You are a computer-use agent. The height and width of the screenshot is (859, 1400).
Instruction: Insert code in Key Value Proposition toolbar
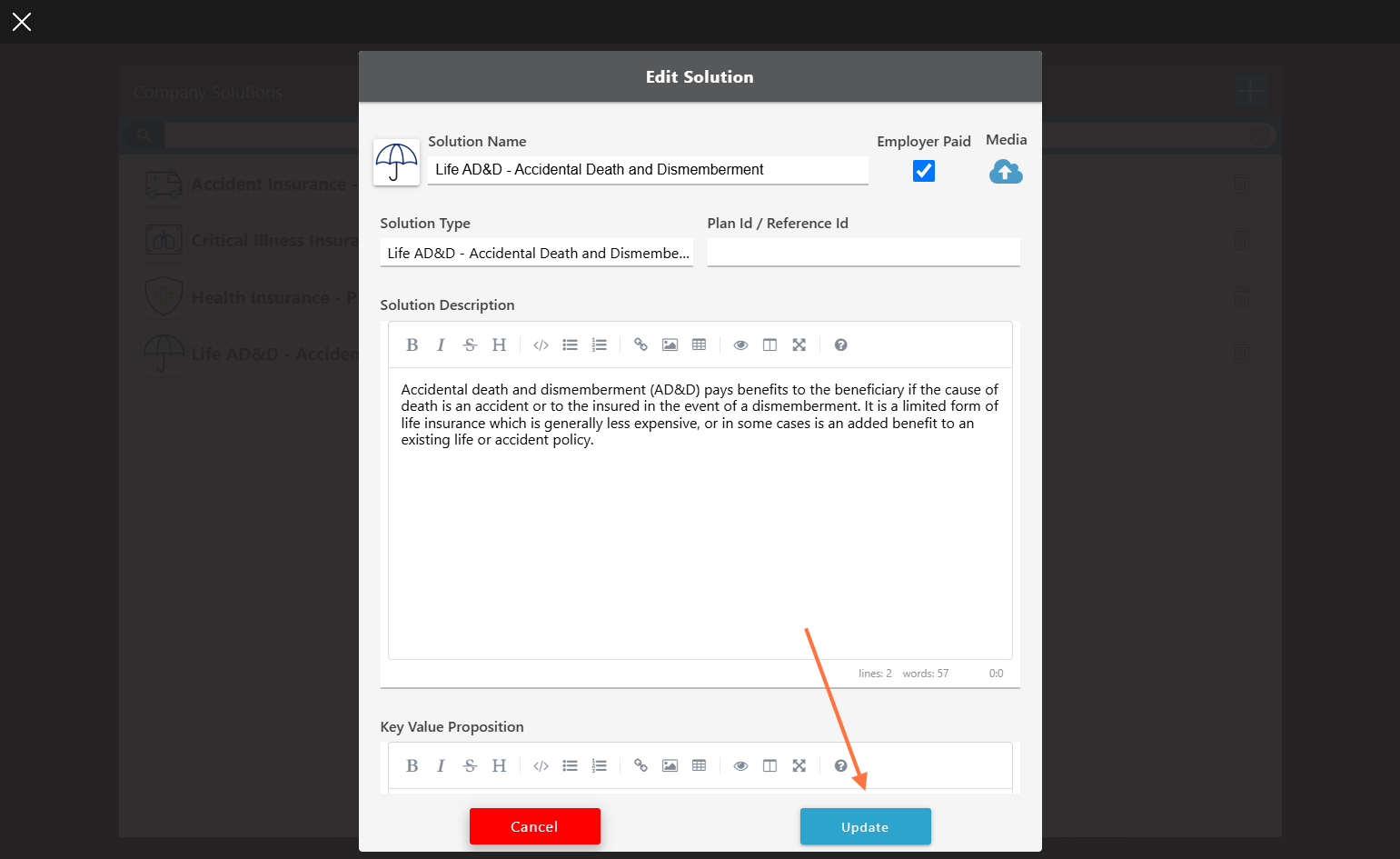pyautogui.click(x=541, y=765)
